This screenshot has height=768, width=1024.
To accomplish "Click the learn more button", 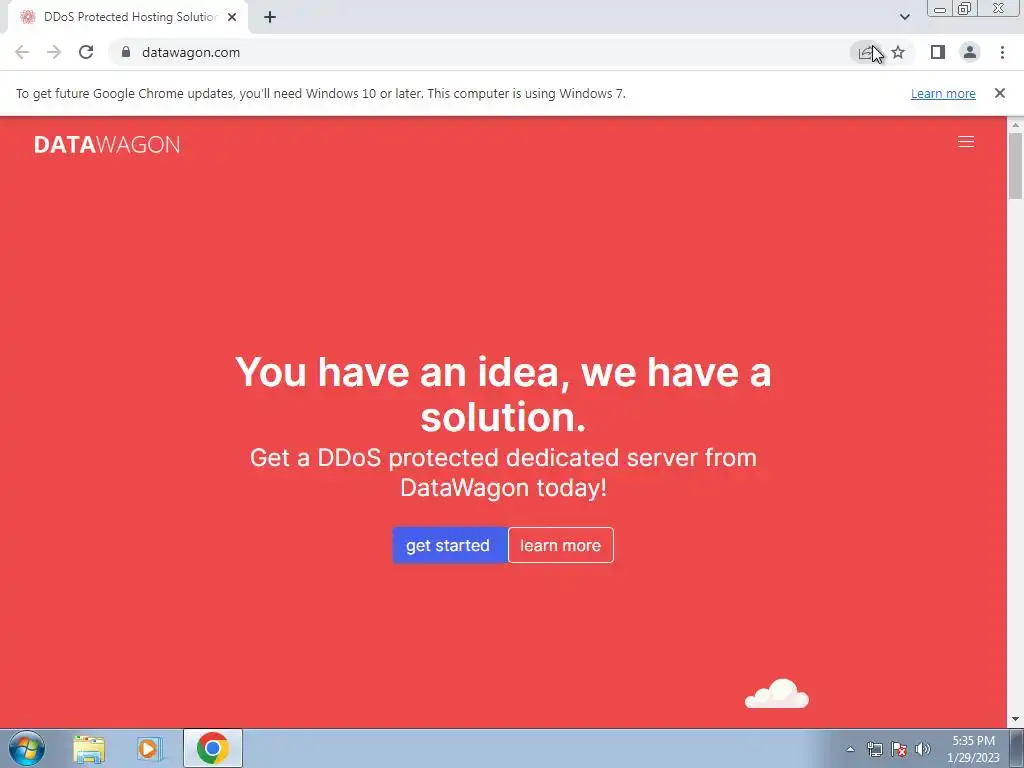I will pos(560,545).
